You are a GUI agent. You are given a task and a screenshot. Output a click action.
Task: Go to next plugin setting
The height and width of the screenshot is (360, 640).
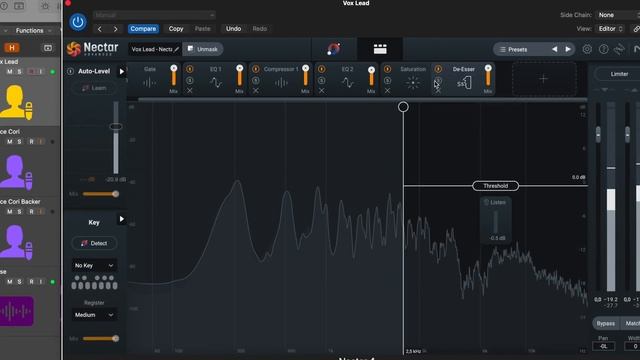point(116,29)
